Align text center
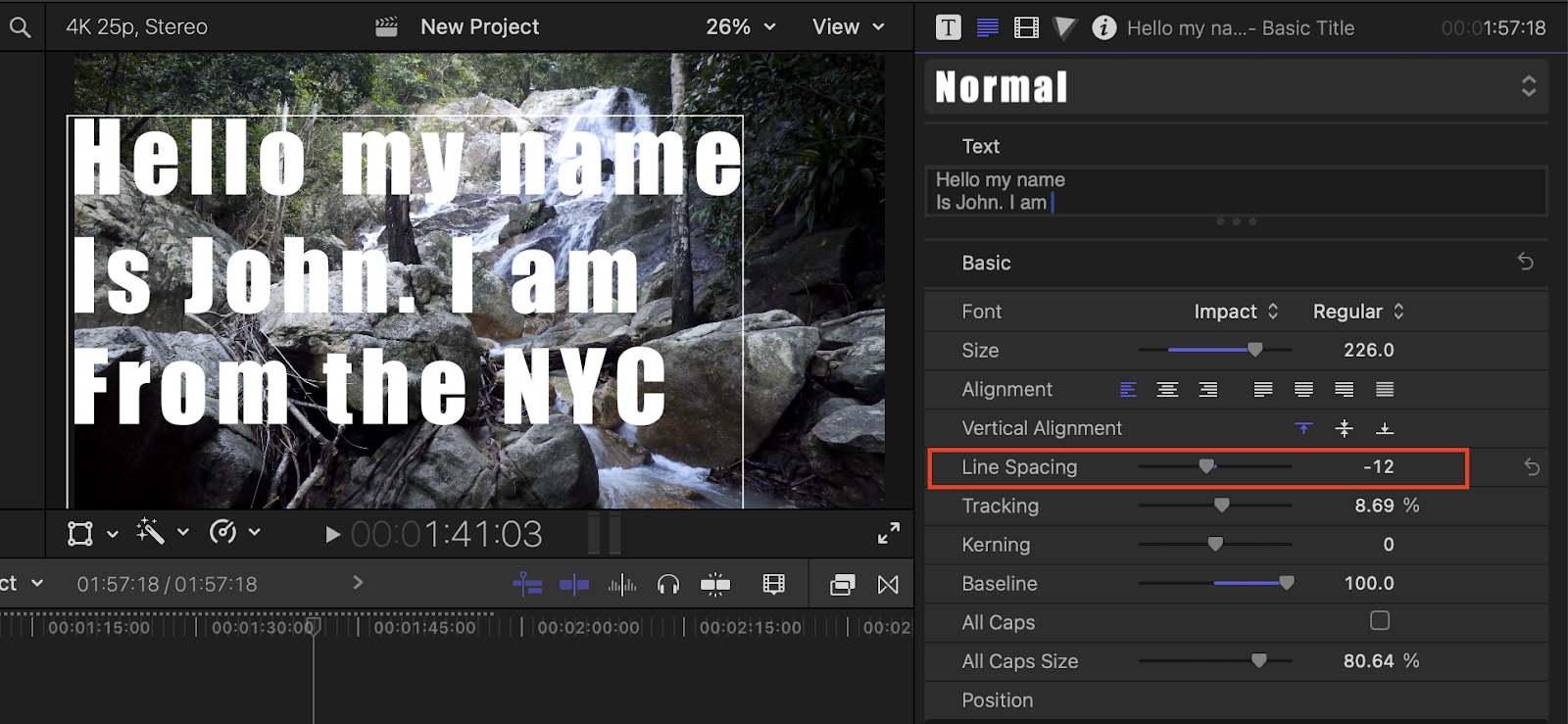 click(x=1167, y=390)
